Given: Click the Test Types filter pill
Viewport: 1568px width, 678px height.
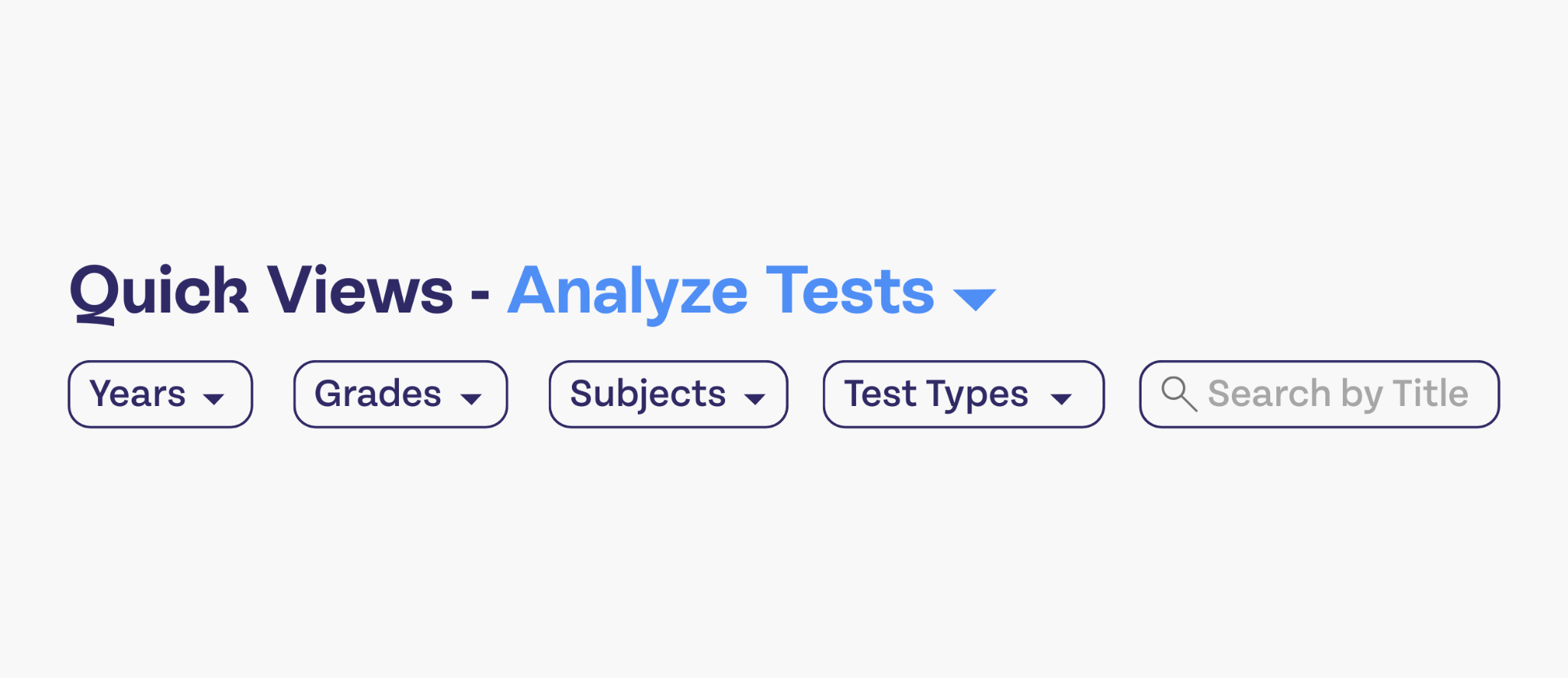Looking at the screenshot, I should click(962, 394).
